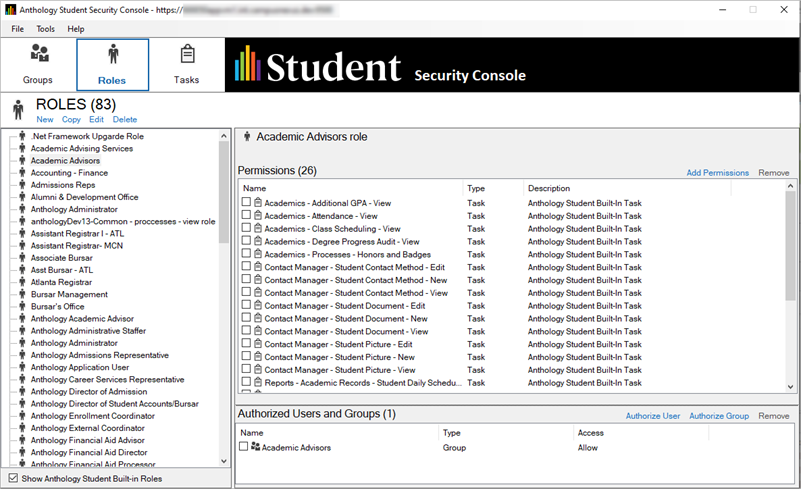Click the person icon next to ROLES heading
Image resolution: width=801 pixels, height=489 pixels.
pos(18,109)
